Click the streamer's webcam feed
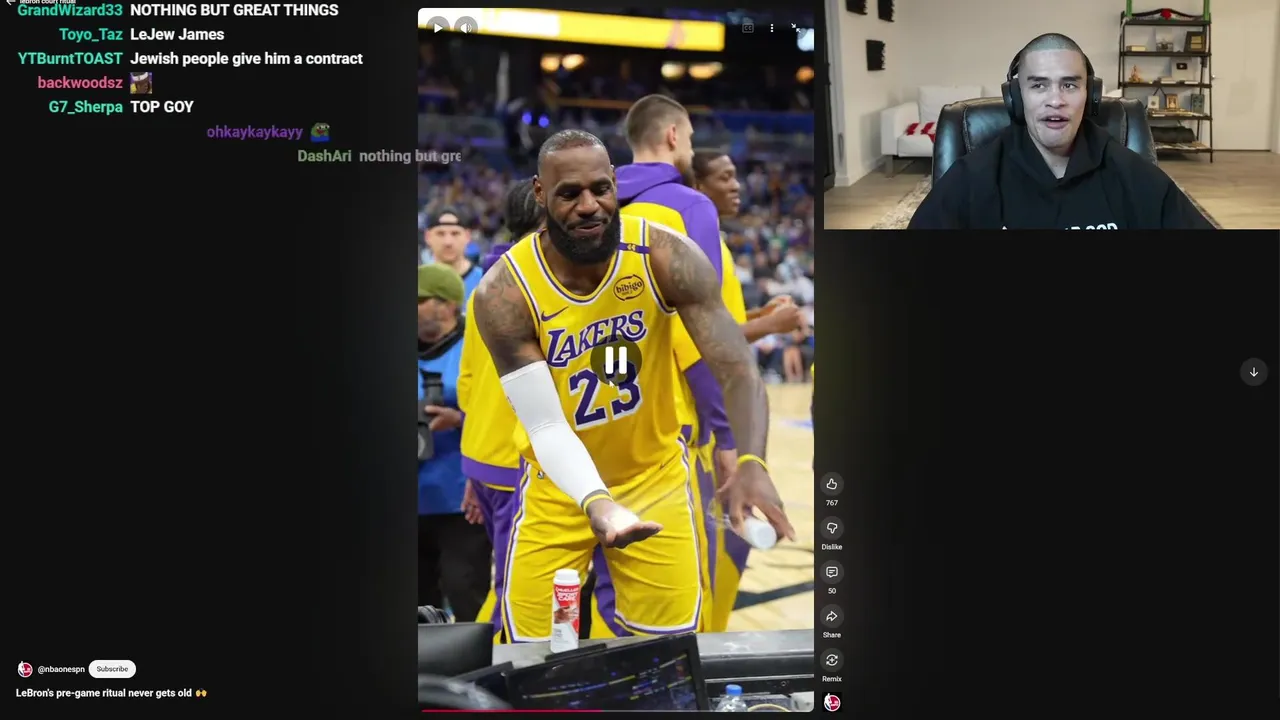Screen dimensions: 1280x720 pyautogui.click(x=1051, y=115)
